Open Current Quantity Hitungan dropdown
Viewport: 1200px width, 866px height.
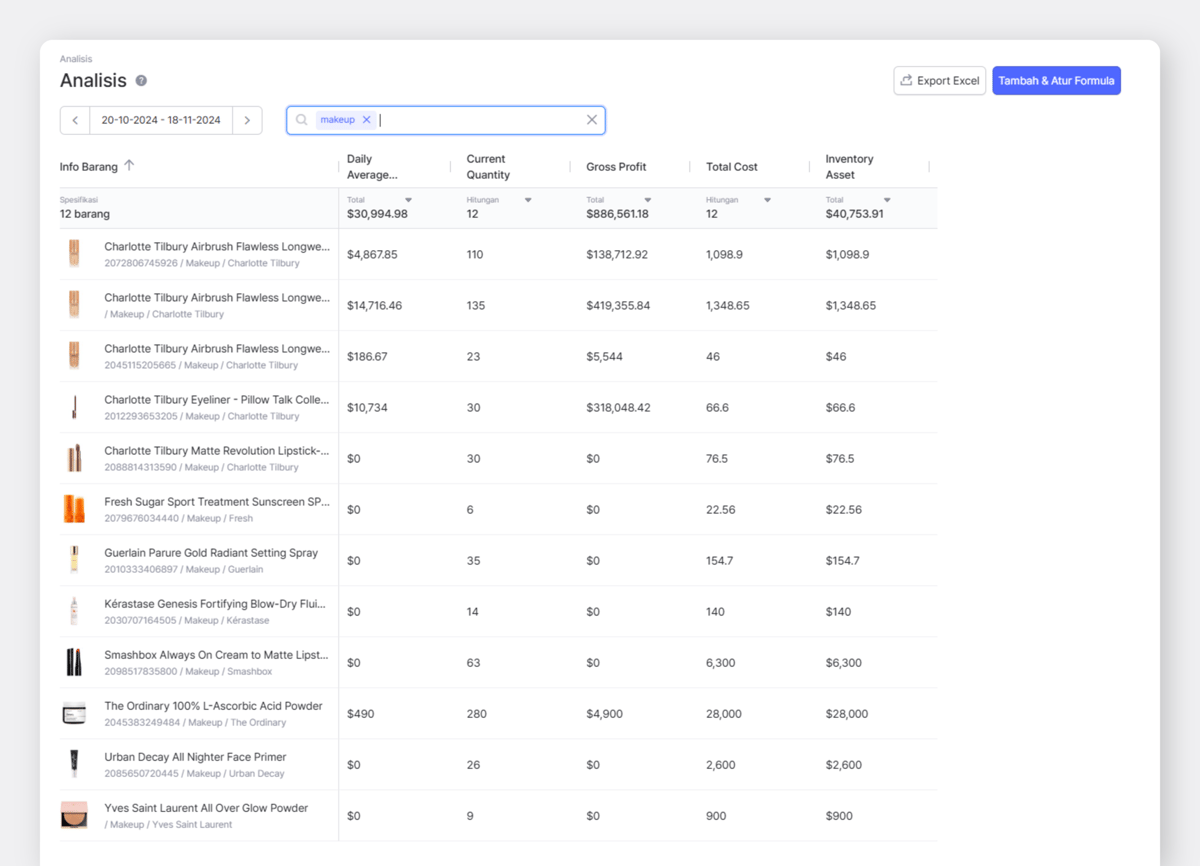point(528,200)
